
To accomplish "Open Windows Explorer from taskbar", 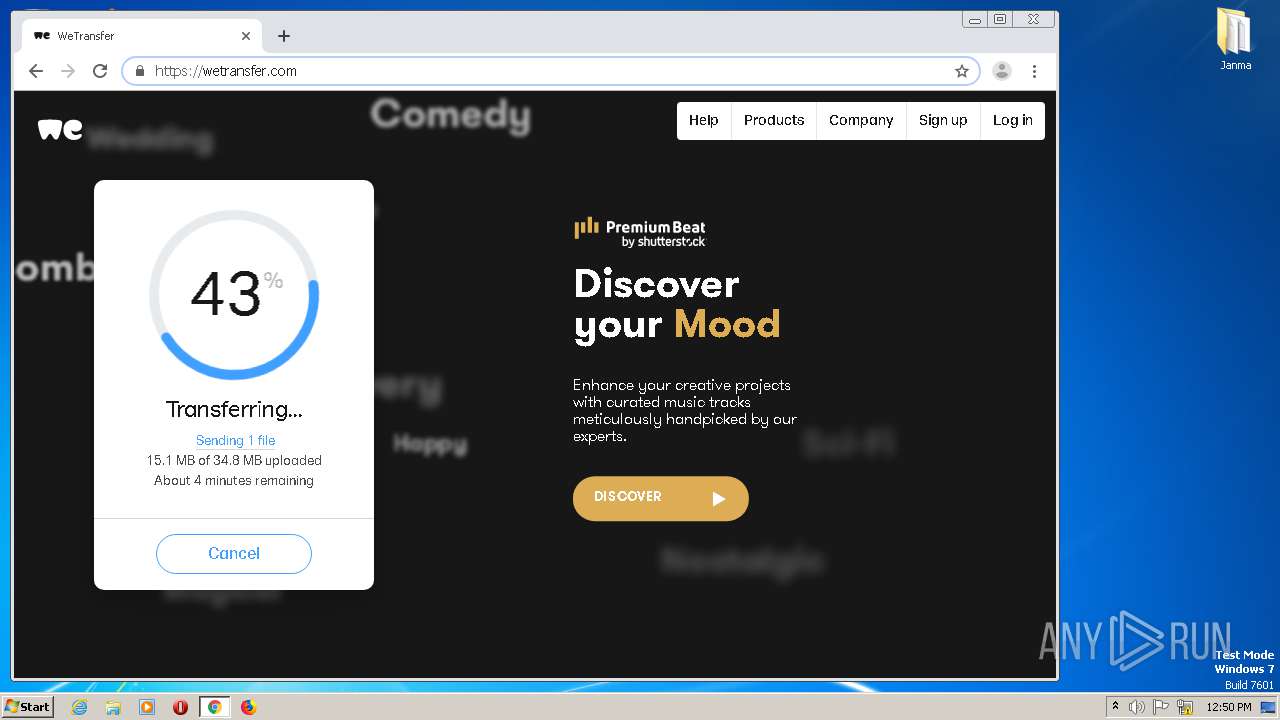I will [113, 707].
